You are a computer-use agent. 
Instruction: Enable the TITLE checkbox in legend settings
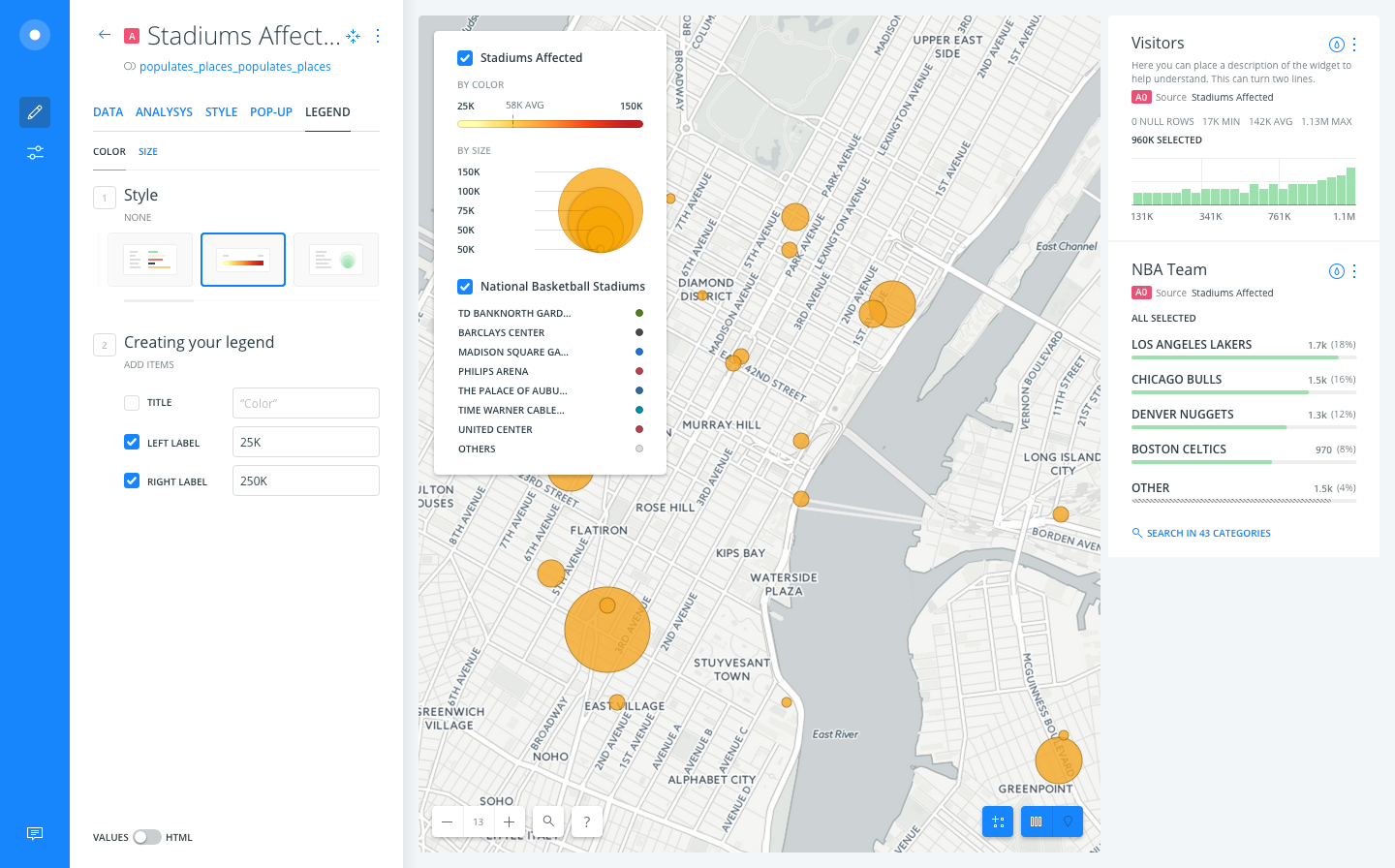(x=132, y=402)
